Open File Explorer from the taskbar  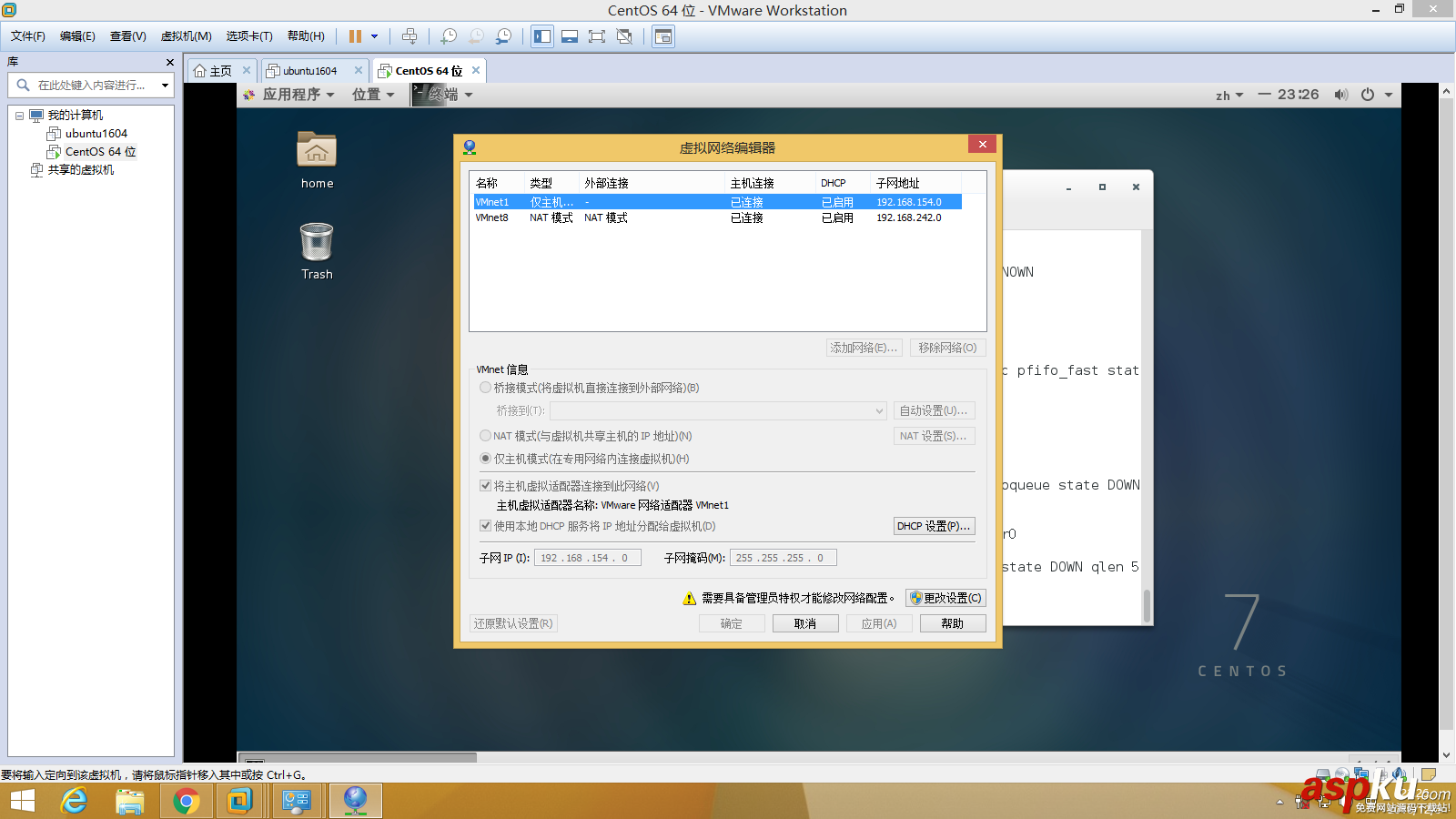[x=130, y=801]
